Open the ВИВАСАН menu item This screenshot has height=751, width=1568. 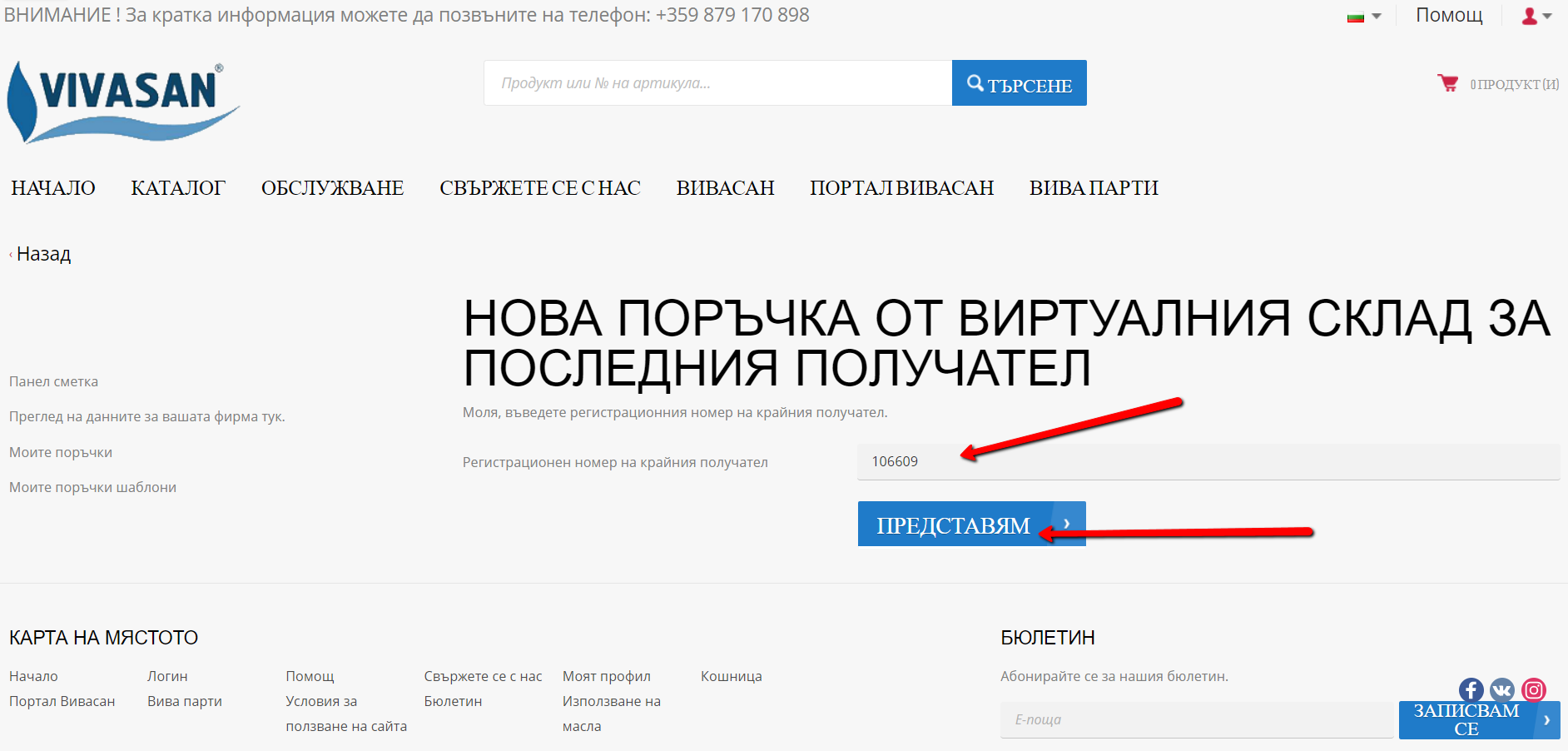(726, 188)
